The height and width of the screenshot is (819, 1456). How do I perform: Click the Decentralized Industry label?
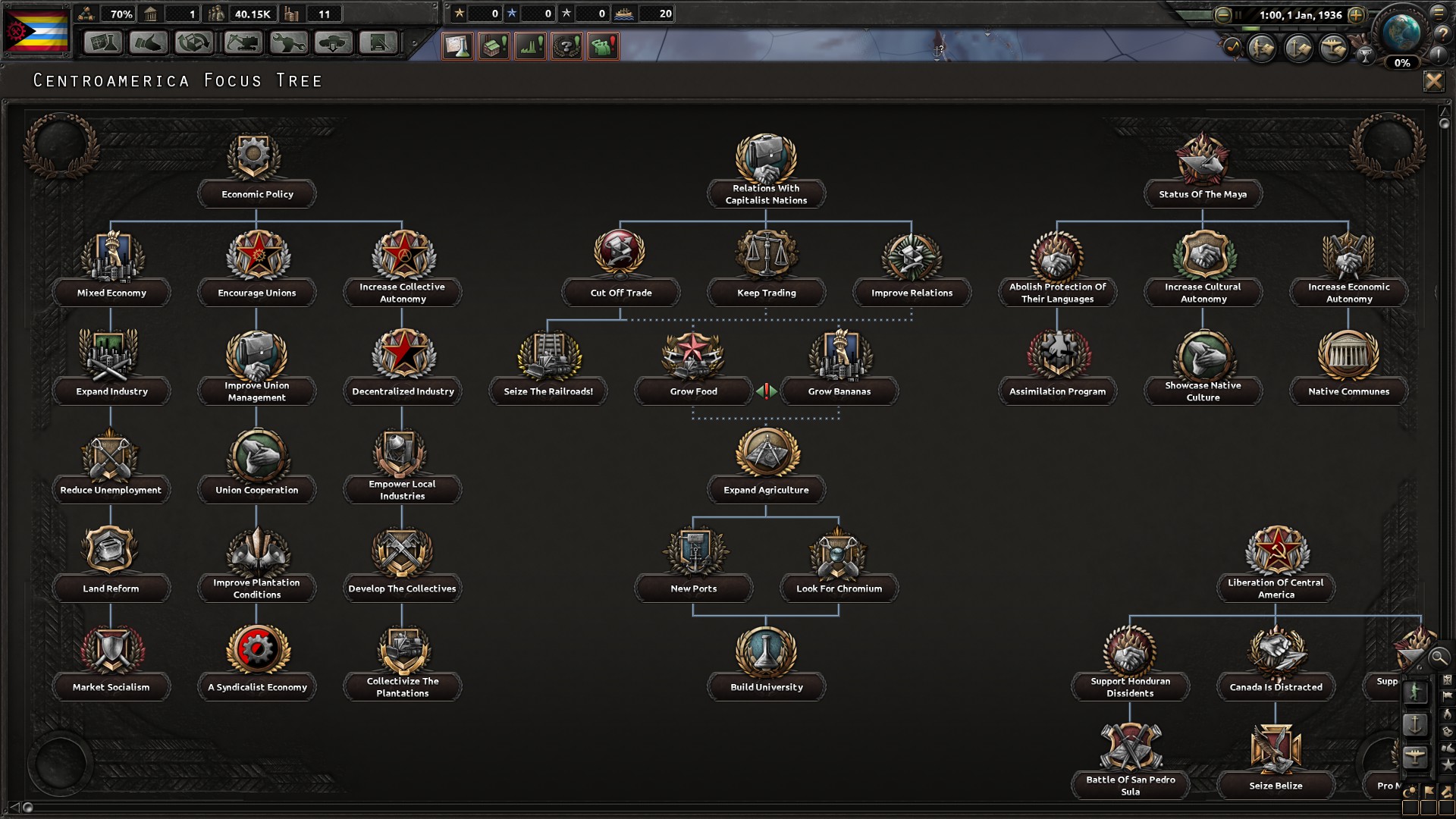click(403, 391)
